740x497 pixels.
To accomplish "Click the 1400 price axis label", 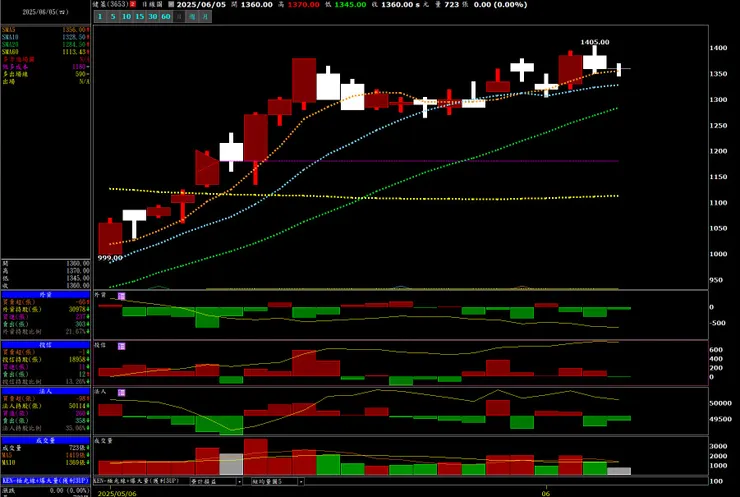I will pyautogui.click(x=718, y=48).
